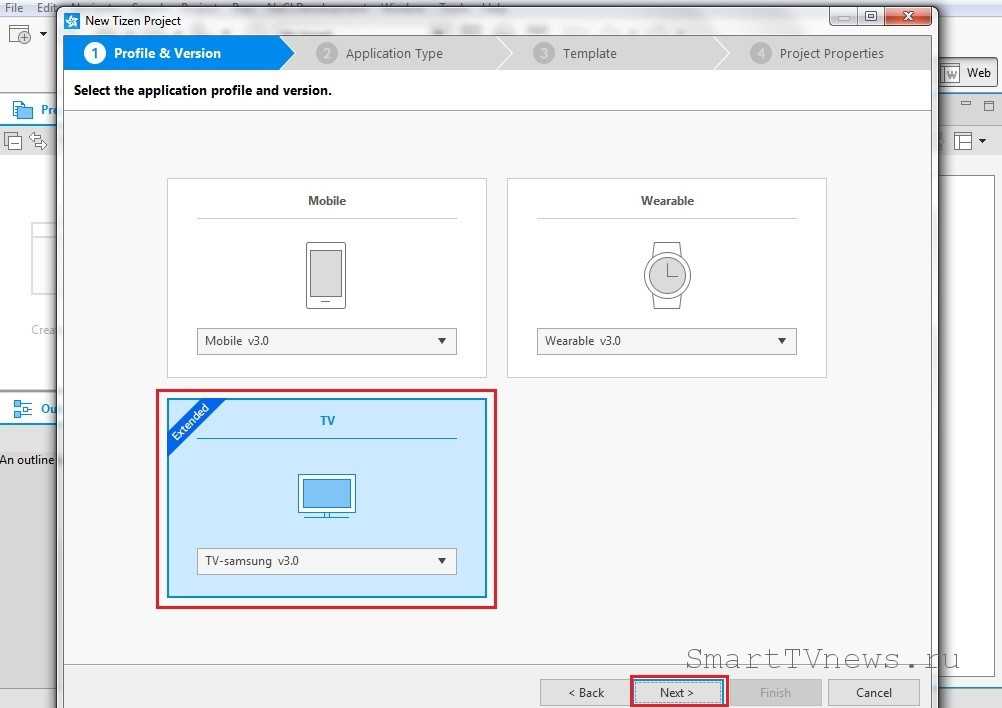Click the mobile phone profile icon
The image size is (1002, 708).
pyautogui.click(x=326, y=275)
